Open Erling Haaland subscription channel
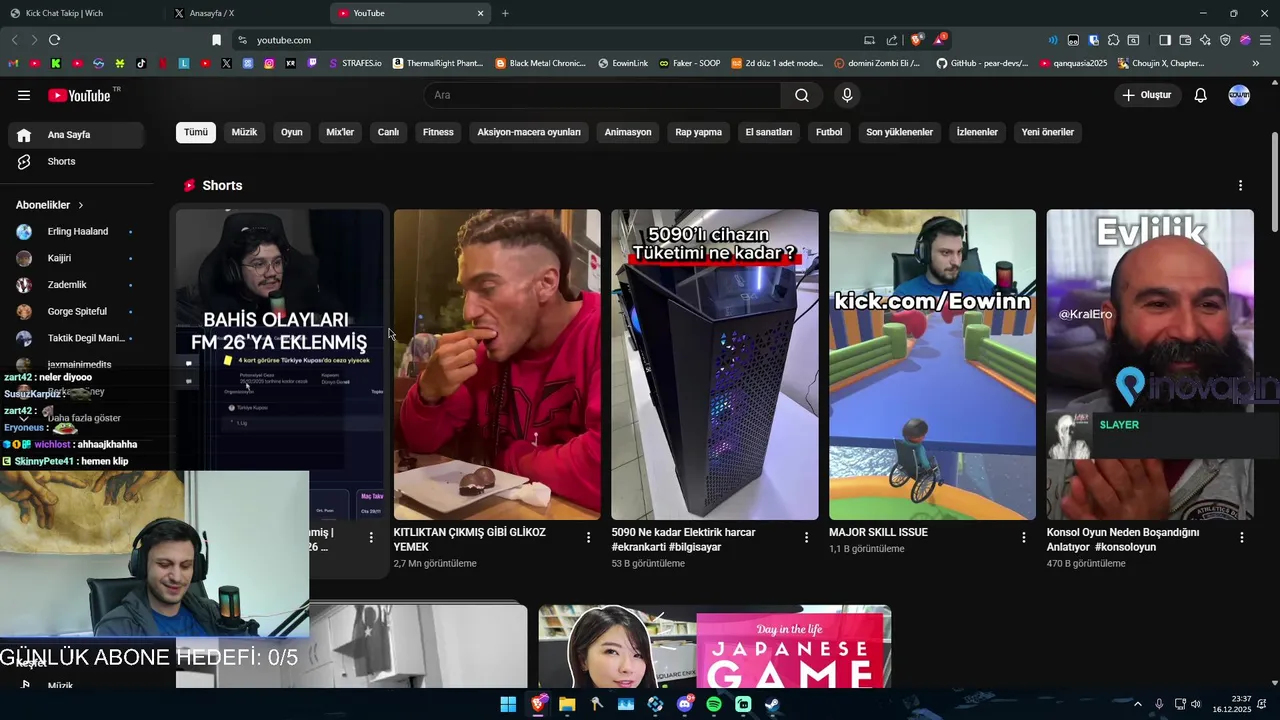The image size is (1280, 720). click(x=76, y=231)
